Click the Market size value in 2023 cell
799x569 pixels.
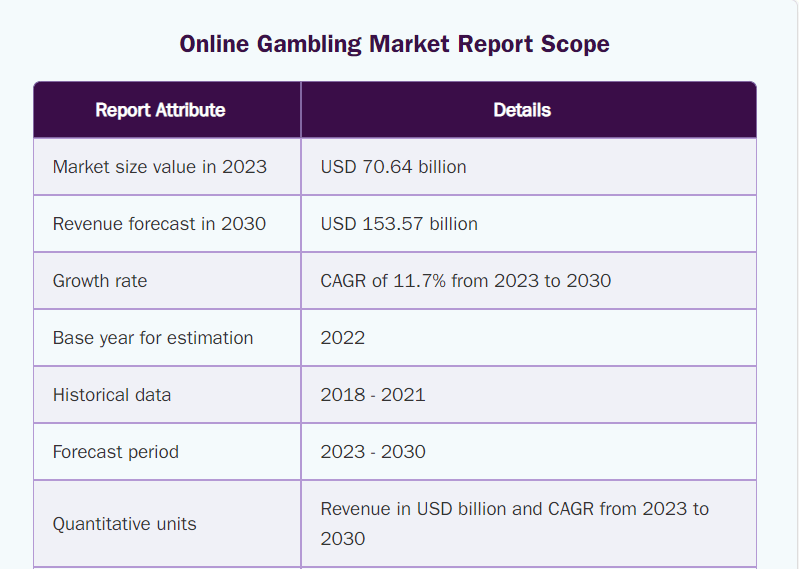tap(167, 167)
